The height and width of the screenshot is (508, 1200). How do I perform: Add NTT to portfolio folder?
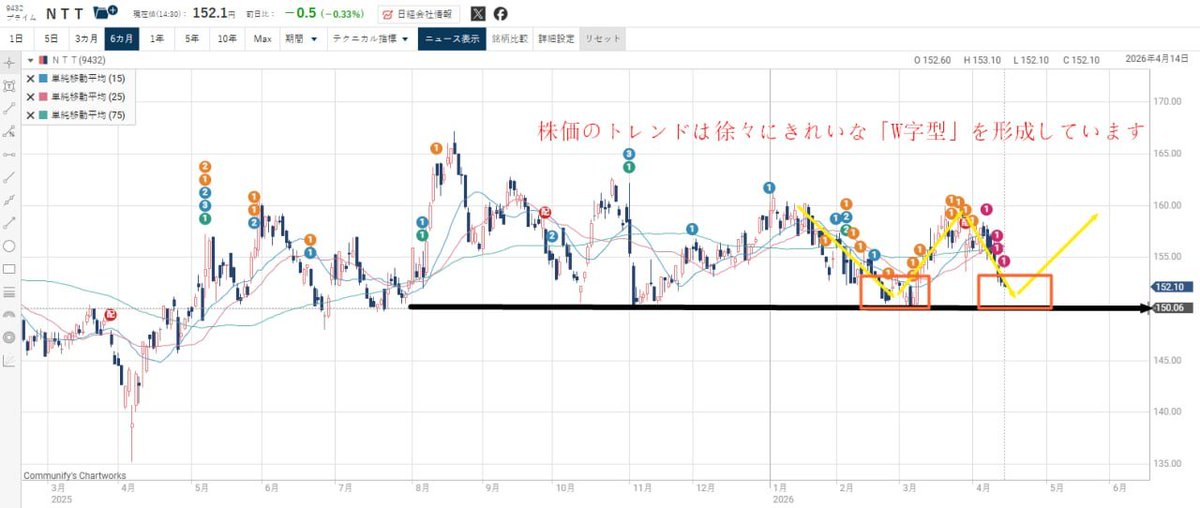[x=105, y=13]
